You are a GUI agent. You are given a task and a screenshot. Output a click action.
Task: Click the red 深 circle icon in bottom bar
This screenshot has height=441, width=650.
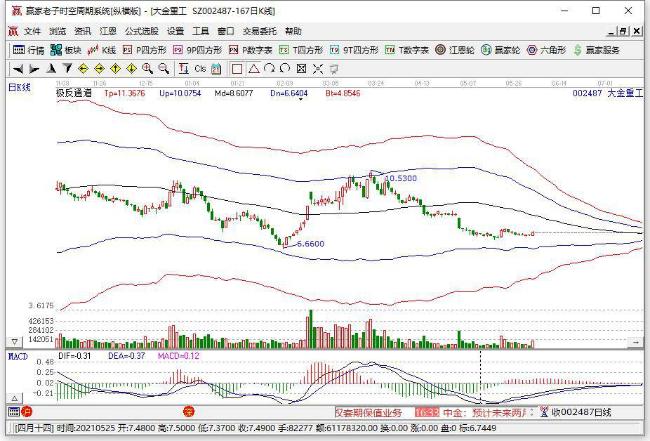coord(189,412)
